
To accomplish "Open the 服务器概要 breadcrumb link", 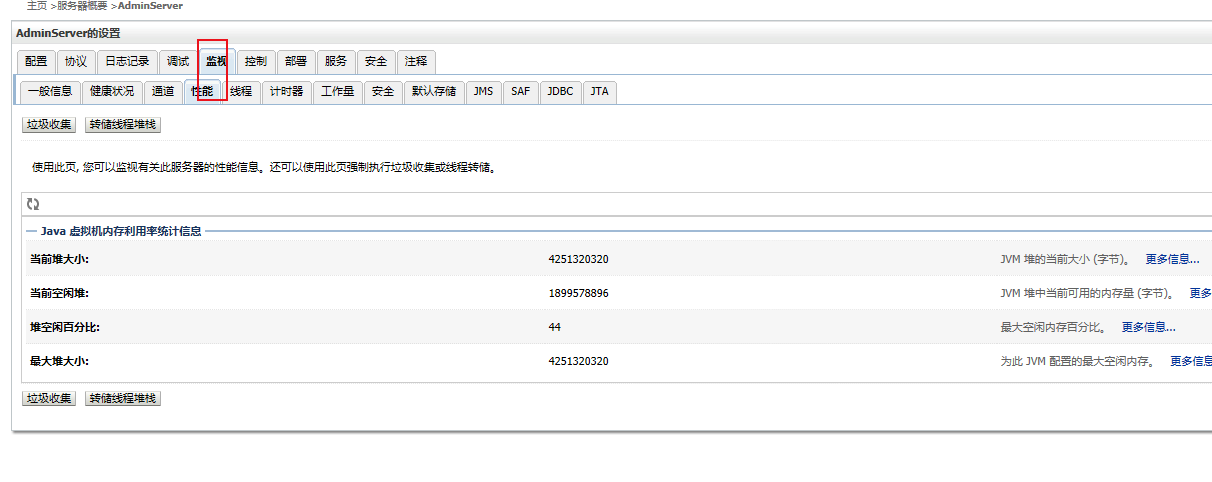I will coord(82,6).
